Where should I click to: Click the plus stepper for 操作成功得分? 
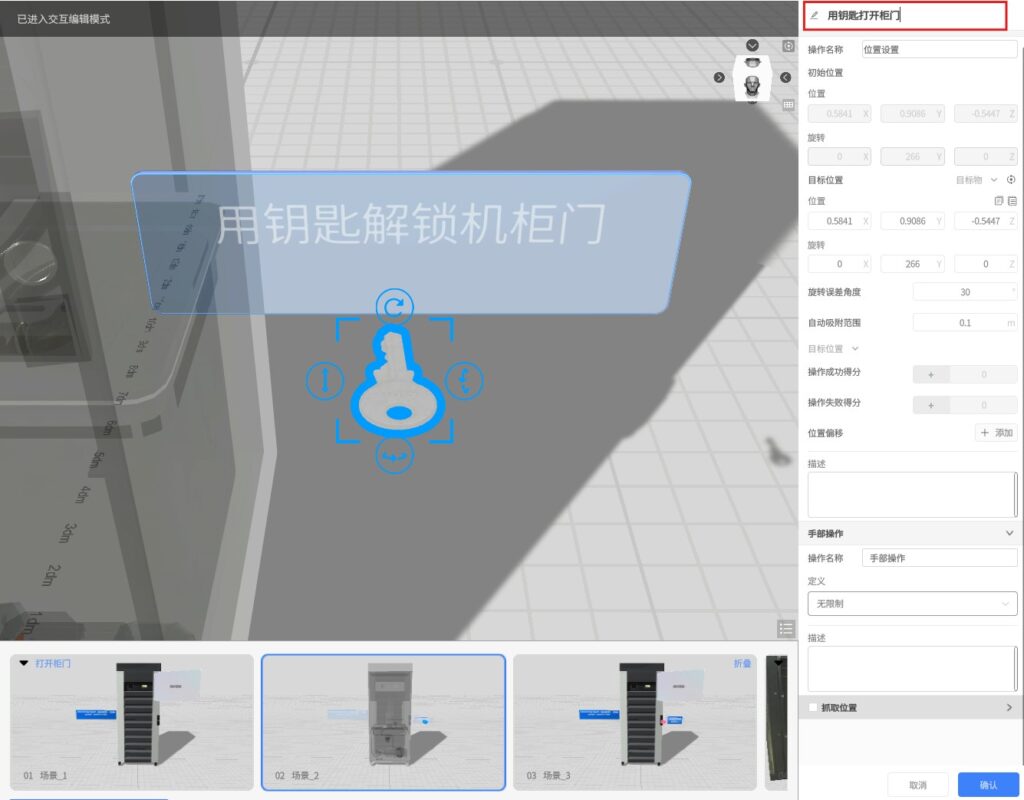pyautogui.click(x=931, y=374)
